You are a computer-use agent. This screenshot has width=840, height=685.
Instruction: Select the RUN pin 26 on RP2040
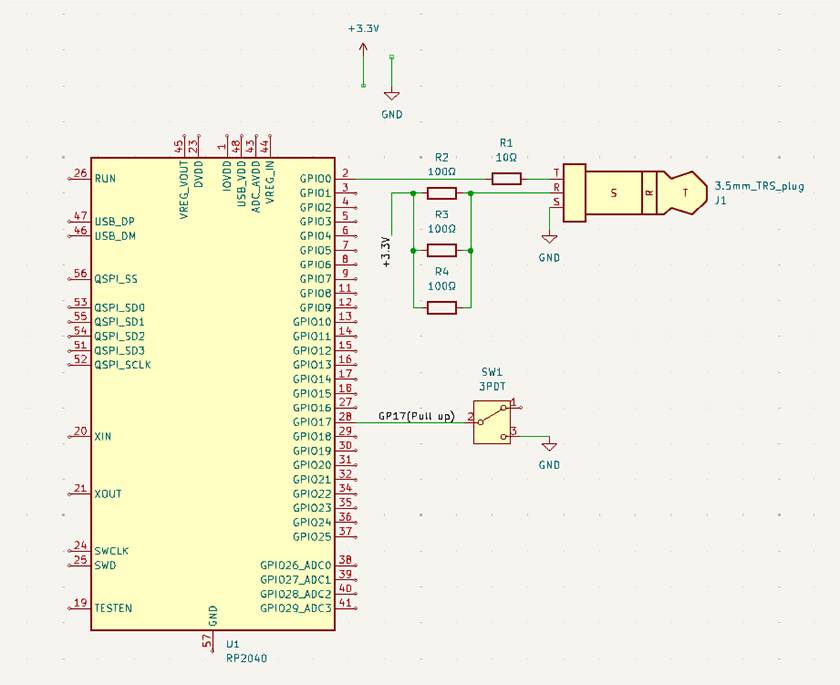[x=80, y=178]
